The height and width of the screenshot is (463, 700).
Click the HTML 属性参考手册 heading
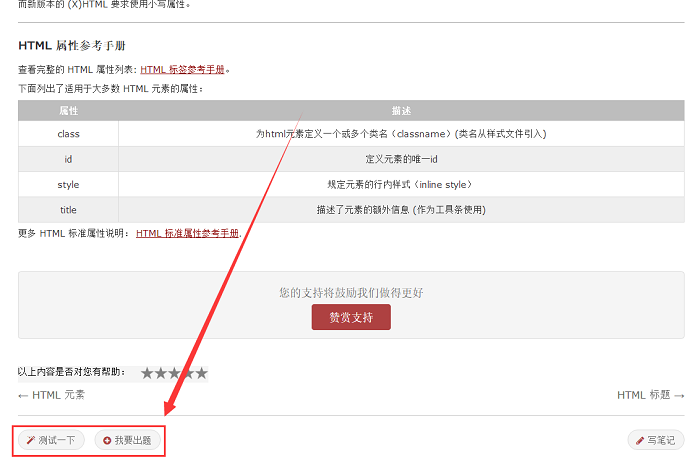click(85, 46)
